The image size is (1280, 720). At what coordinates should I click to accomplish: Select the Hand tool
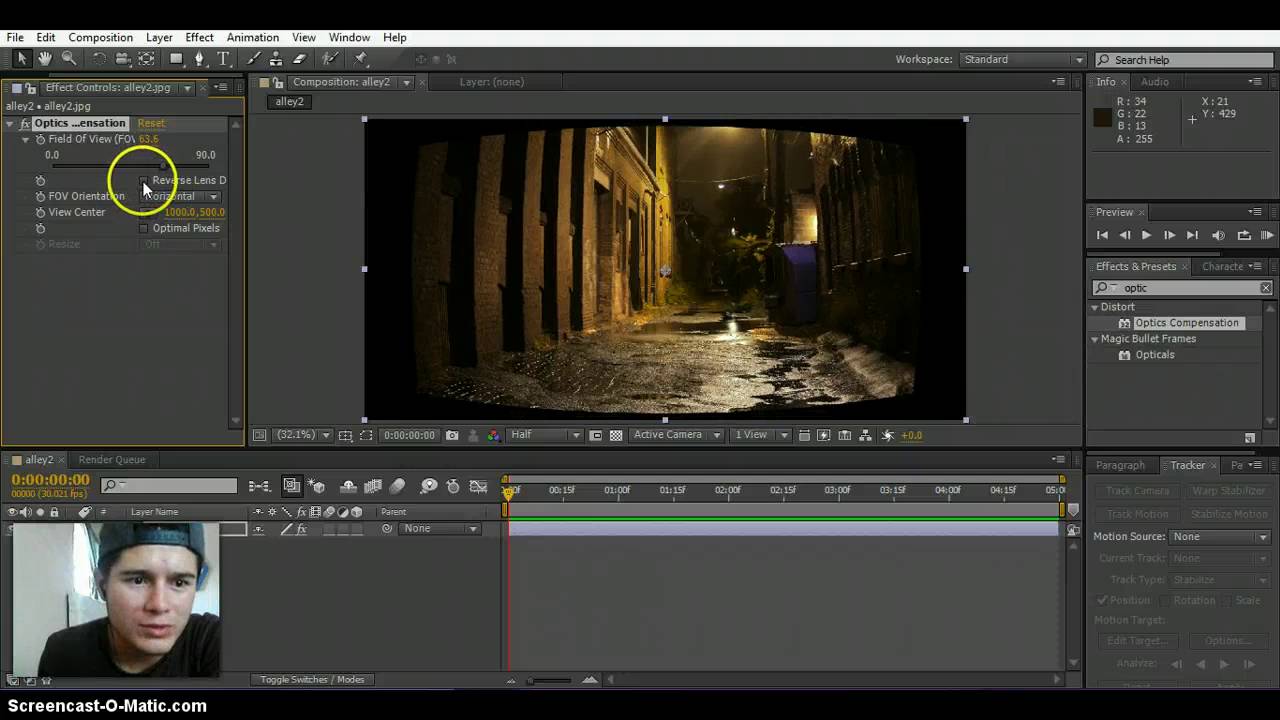point(45,59)
